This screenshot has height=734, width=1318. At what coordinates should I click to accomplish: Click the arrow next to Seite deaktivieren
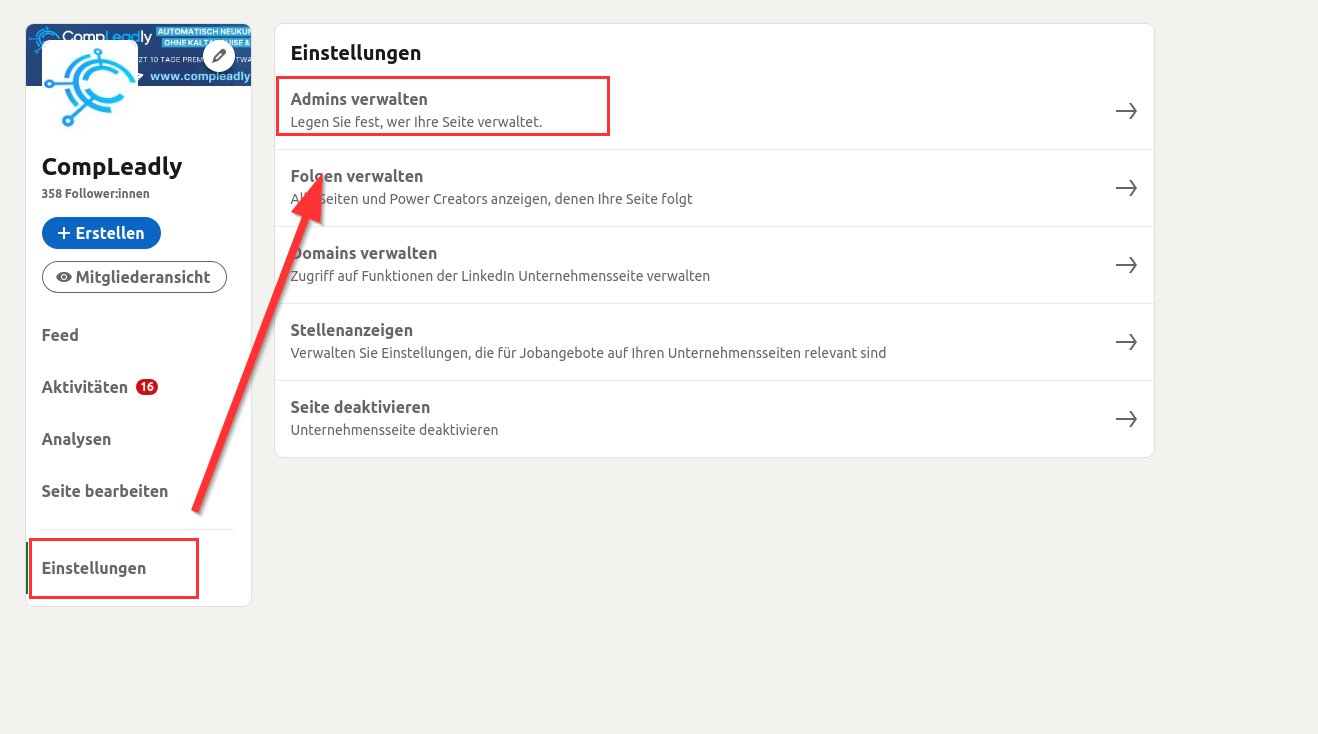coord(1126,419)
